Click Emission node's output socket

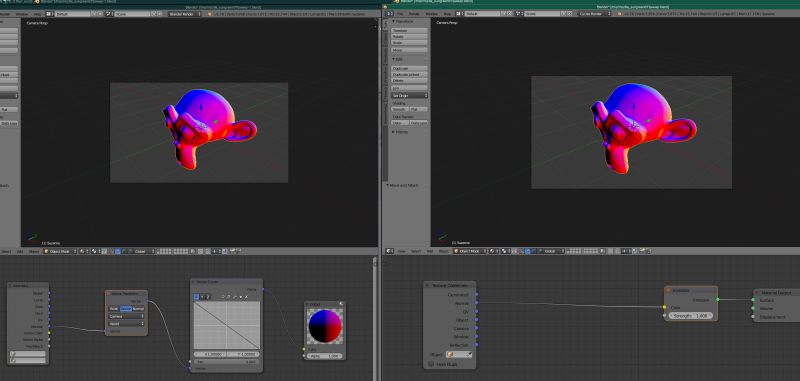click(717, 299)
